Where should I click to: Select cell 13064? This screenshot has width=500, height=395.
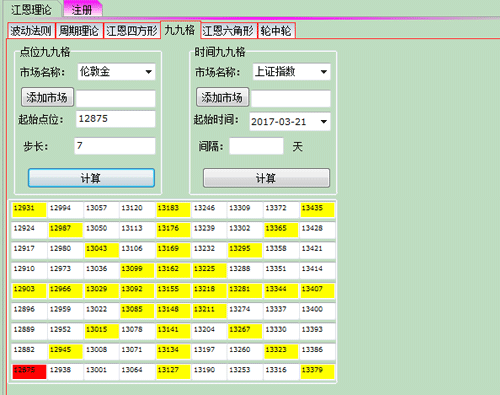point(137,371)
